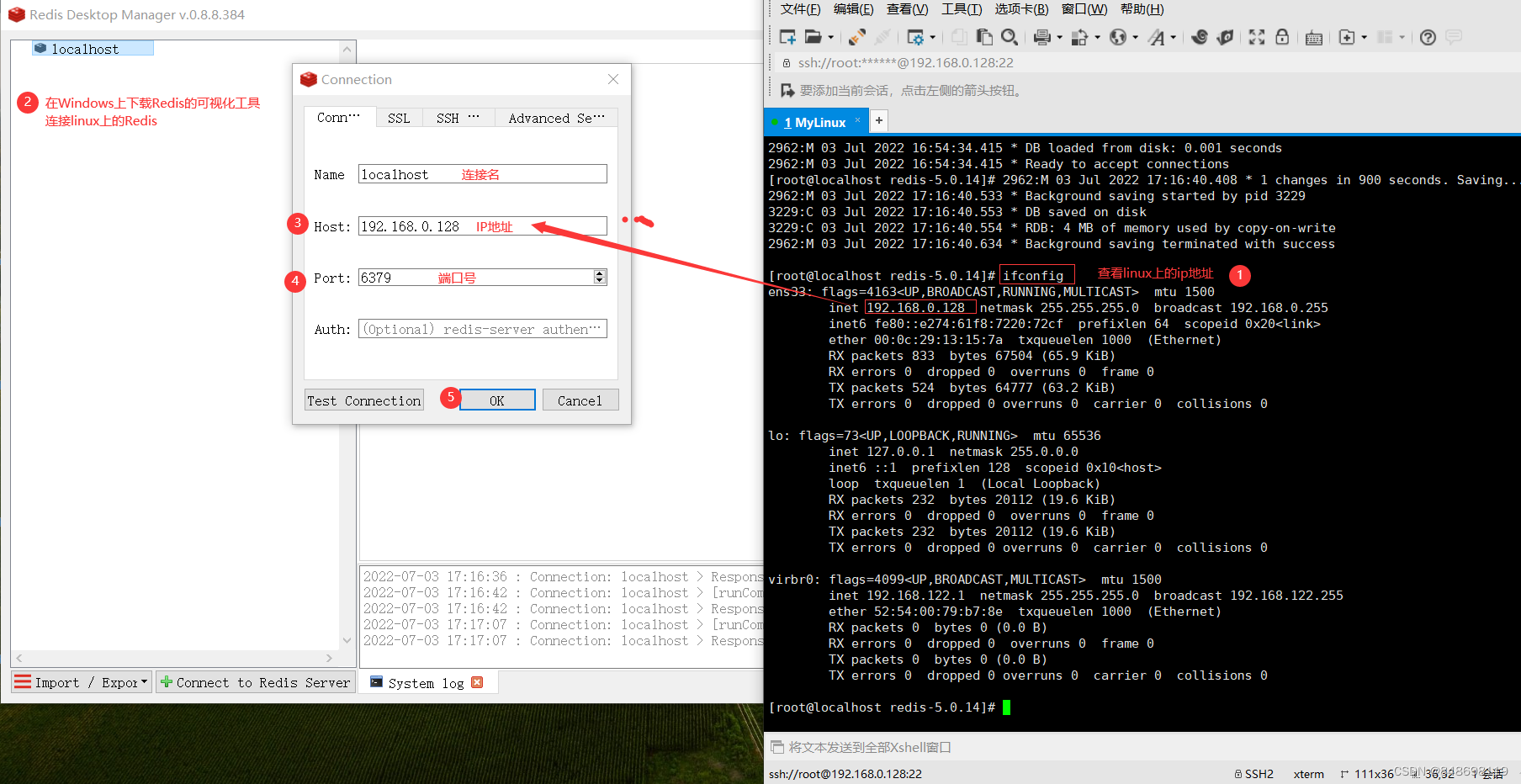
Task: Click the add current session arrow icon
Action: point(787,90)
